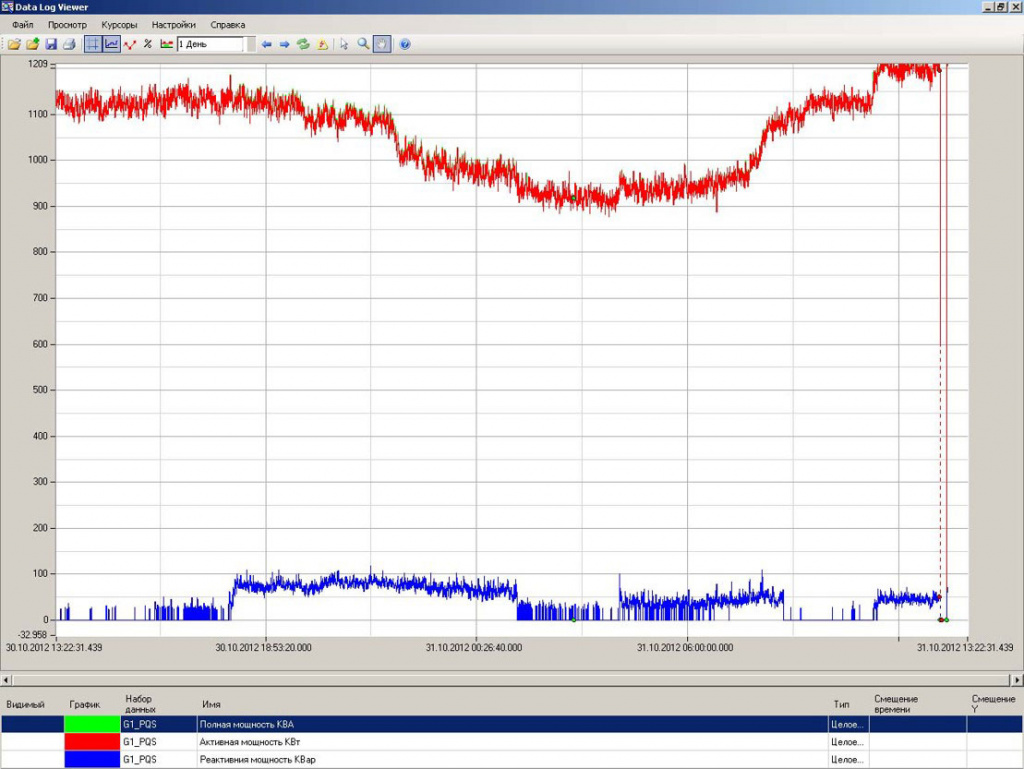The width and height of the screenshot is (1024, 769).
Task: Click the 'Смещение Y' column header
Action: pyautogui.click(x=993, y=704)
